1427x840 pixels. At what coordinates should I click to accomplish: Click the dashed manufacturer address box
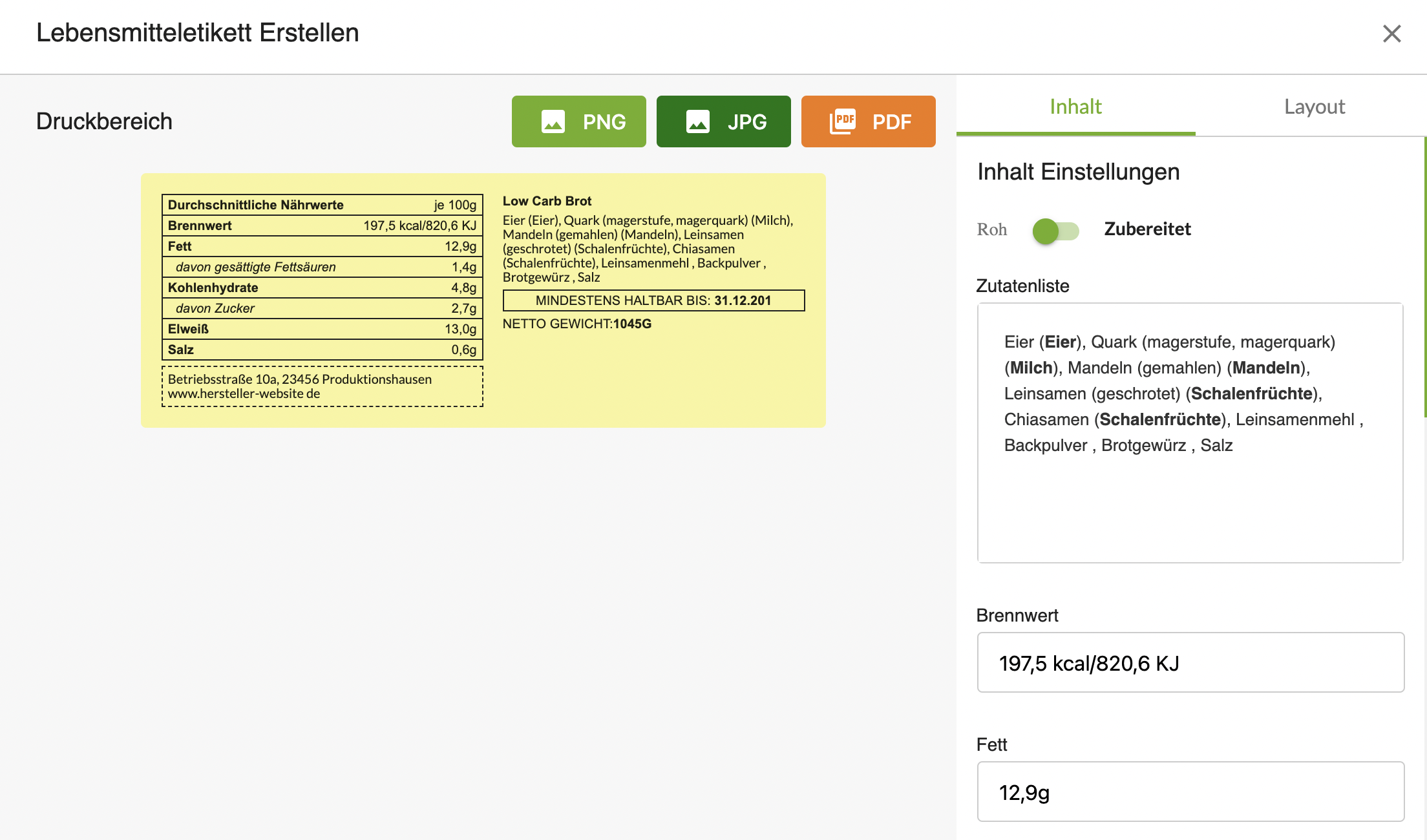[x=322, y=386]
